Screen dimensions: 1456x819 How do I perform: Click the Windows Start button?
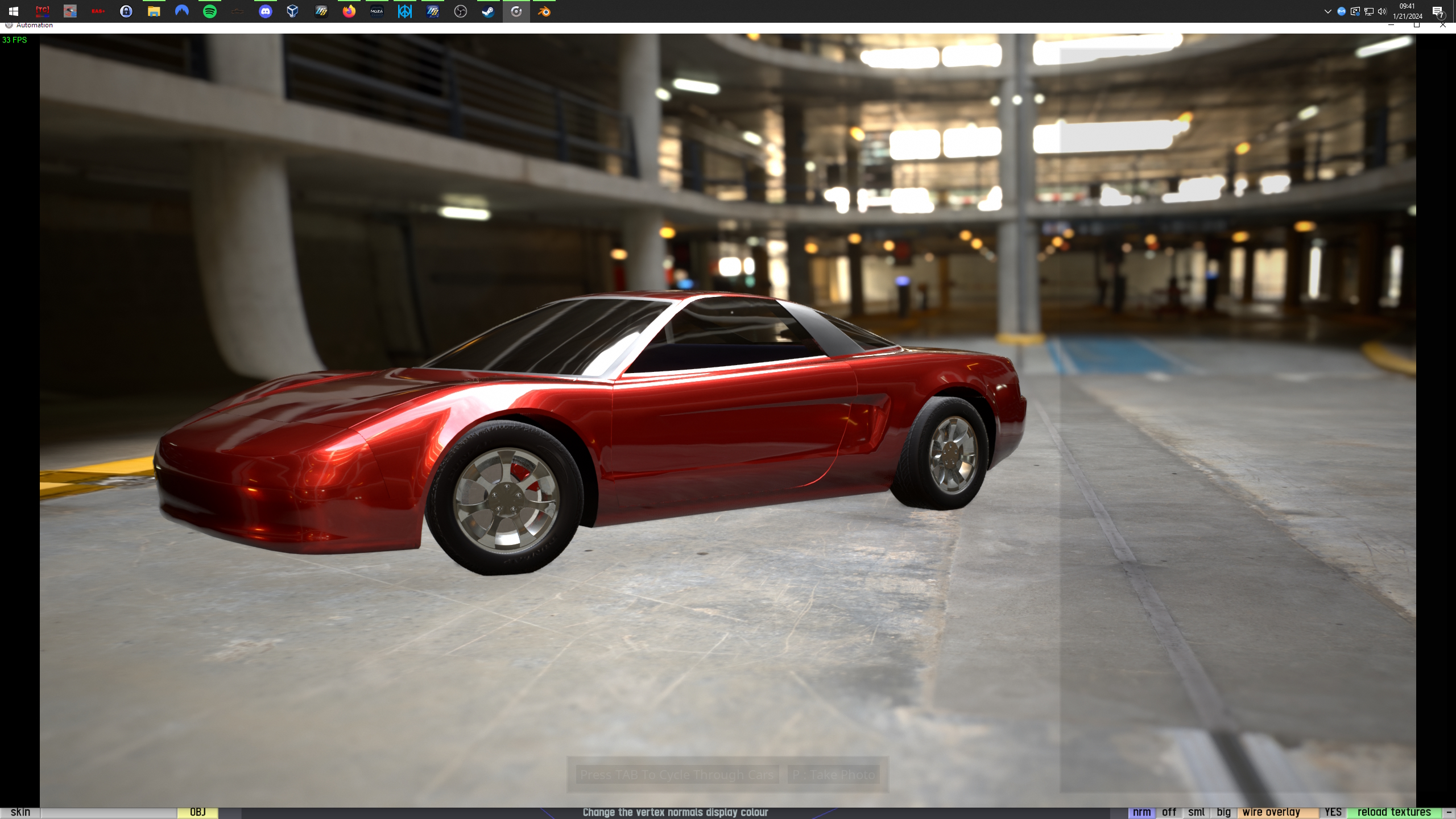14,11
